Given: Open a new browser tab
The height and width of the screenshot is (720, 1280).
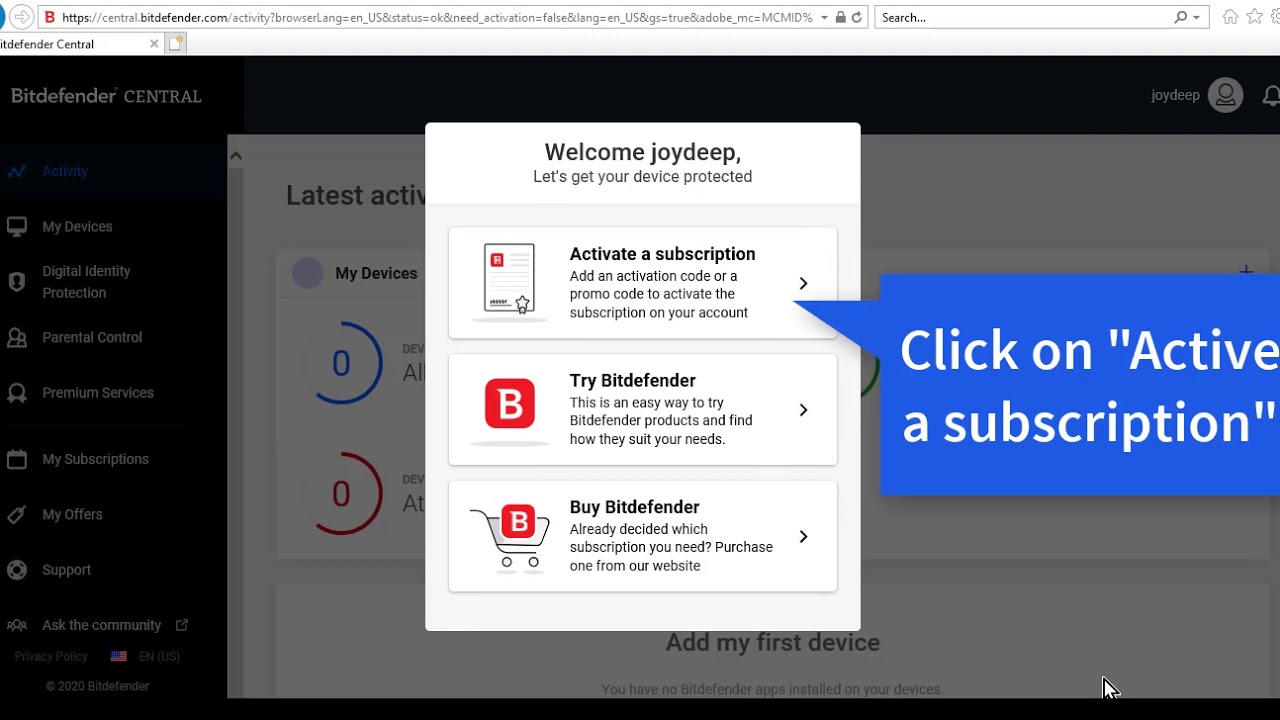Looking at the screenshot, I should pos(176,43).
